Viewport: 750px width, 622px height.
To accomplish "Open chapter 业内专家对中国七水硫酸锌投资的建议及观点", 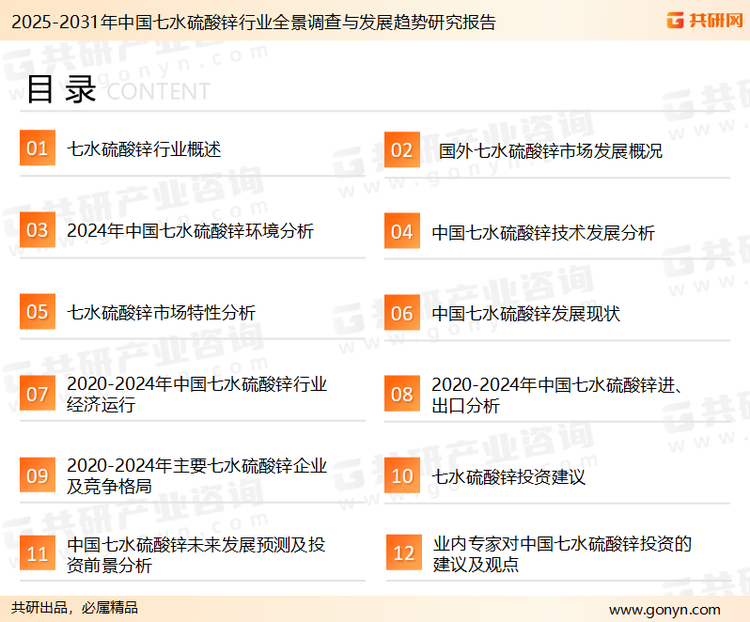I will click(562, 554).
